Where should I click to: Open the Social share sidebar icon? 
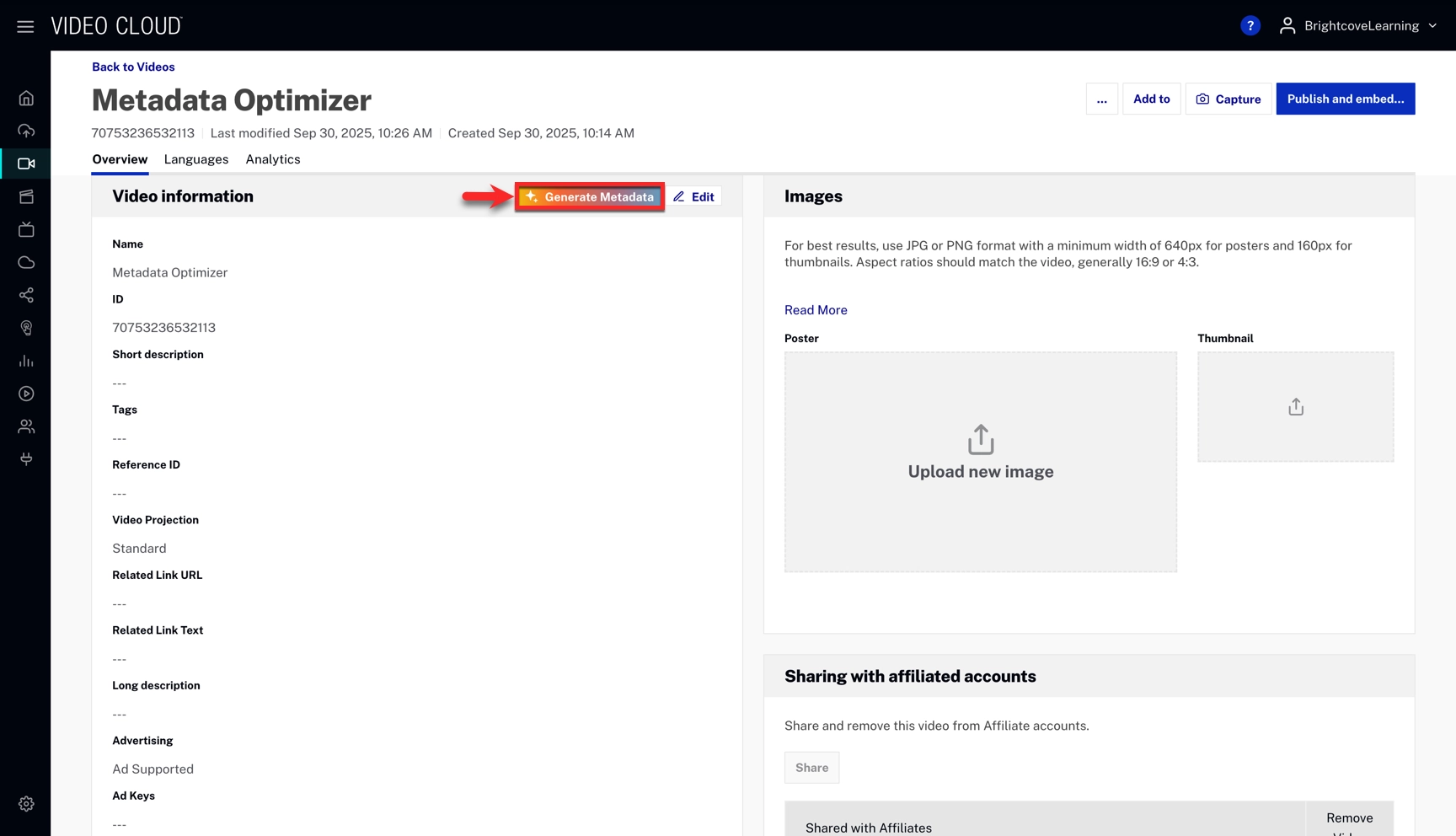(26, 295)
